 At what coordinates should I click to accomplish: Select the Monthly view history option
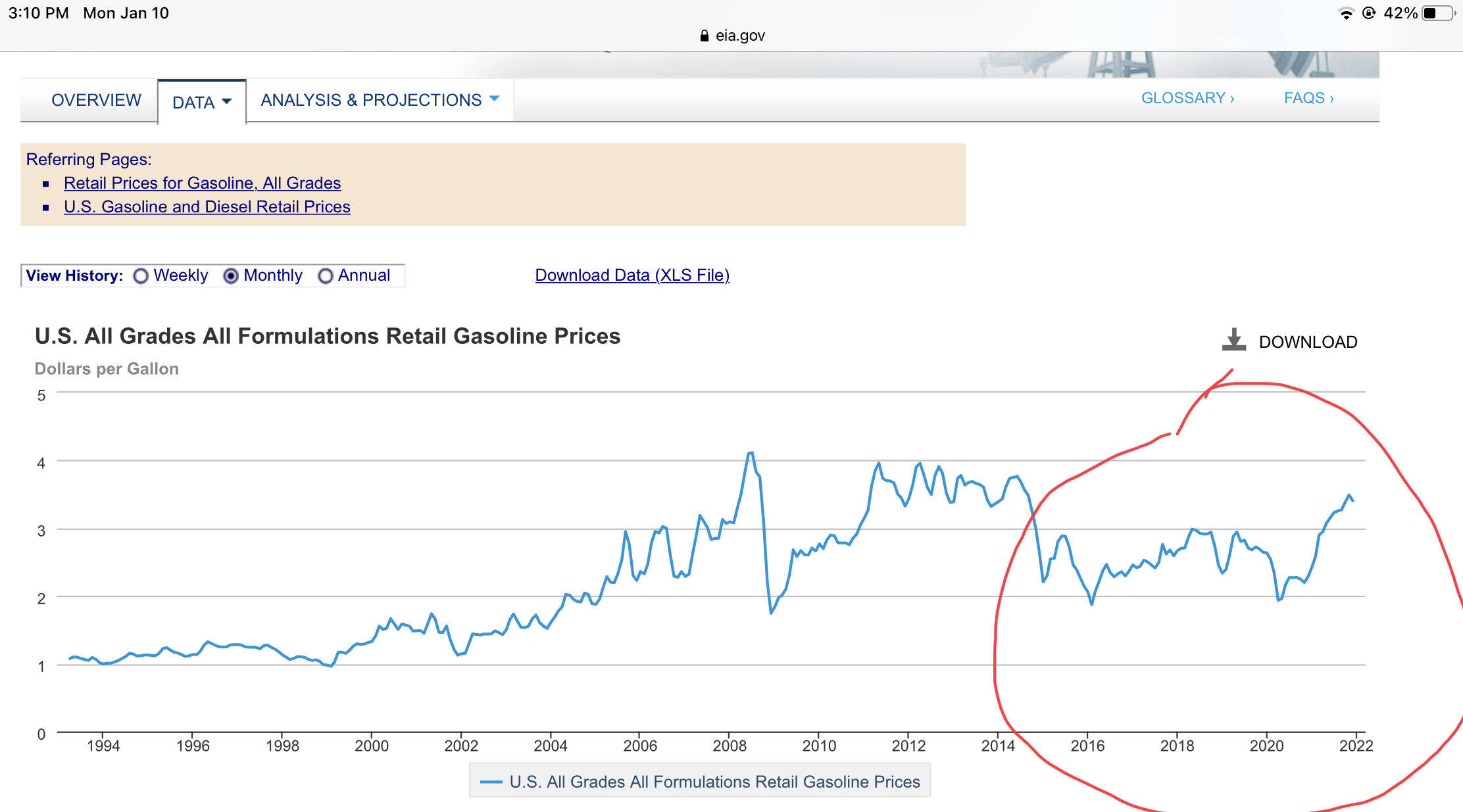coord(231,276)
